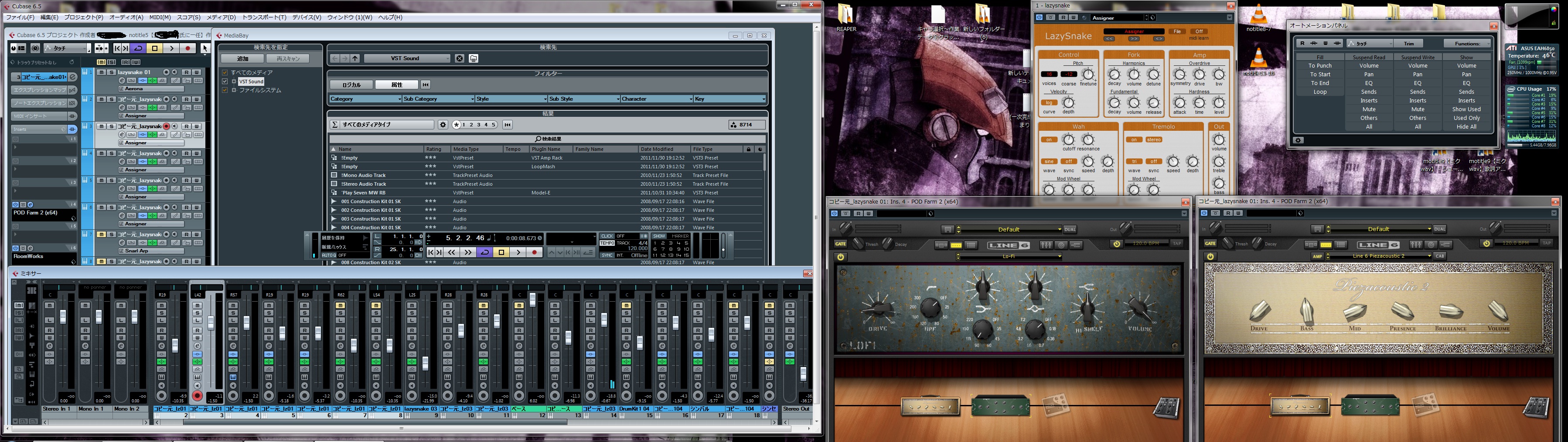
Task: Open the プロジェクト(P) menu
Action: click(84, 18)
